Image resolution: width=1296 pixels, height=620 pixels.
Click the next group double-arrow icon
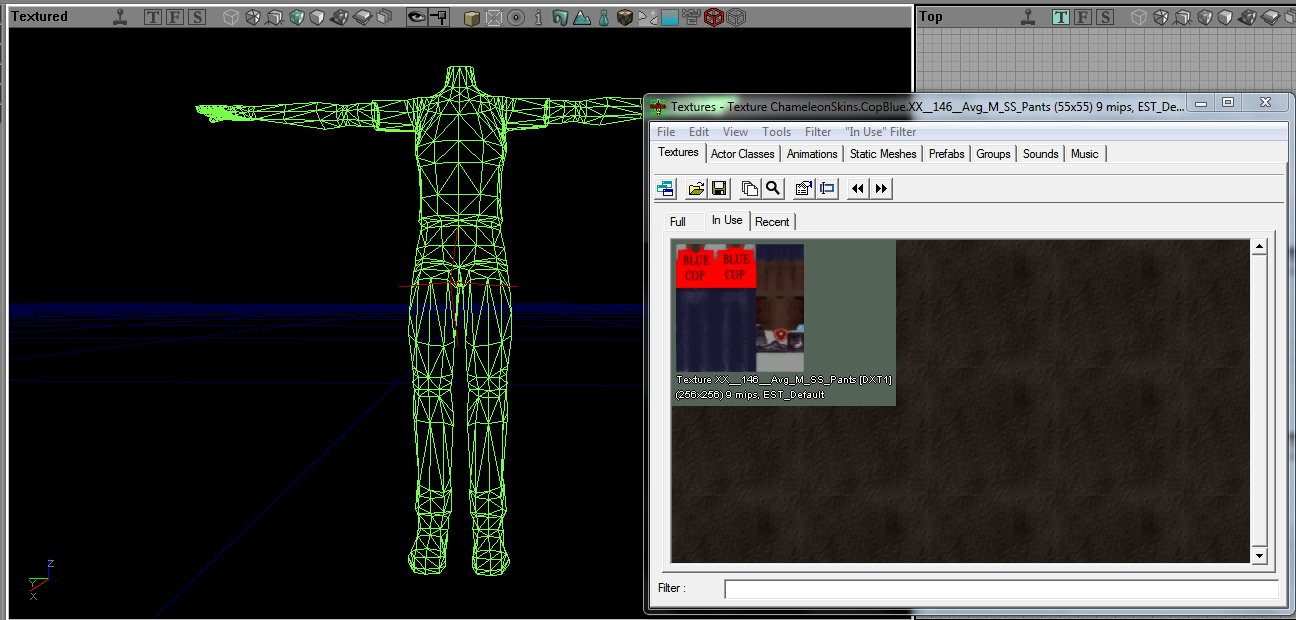point(881,188)
